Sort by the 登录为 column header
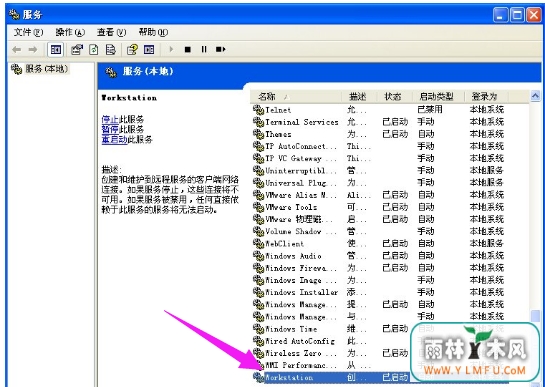The height and width of the screenshot is (387, 545). pyautogui.click(x=486, y=96)
